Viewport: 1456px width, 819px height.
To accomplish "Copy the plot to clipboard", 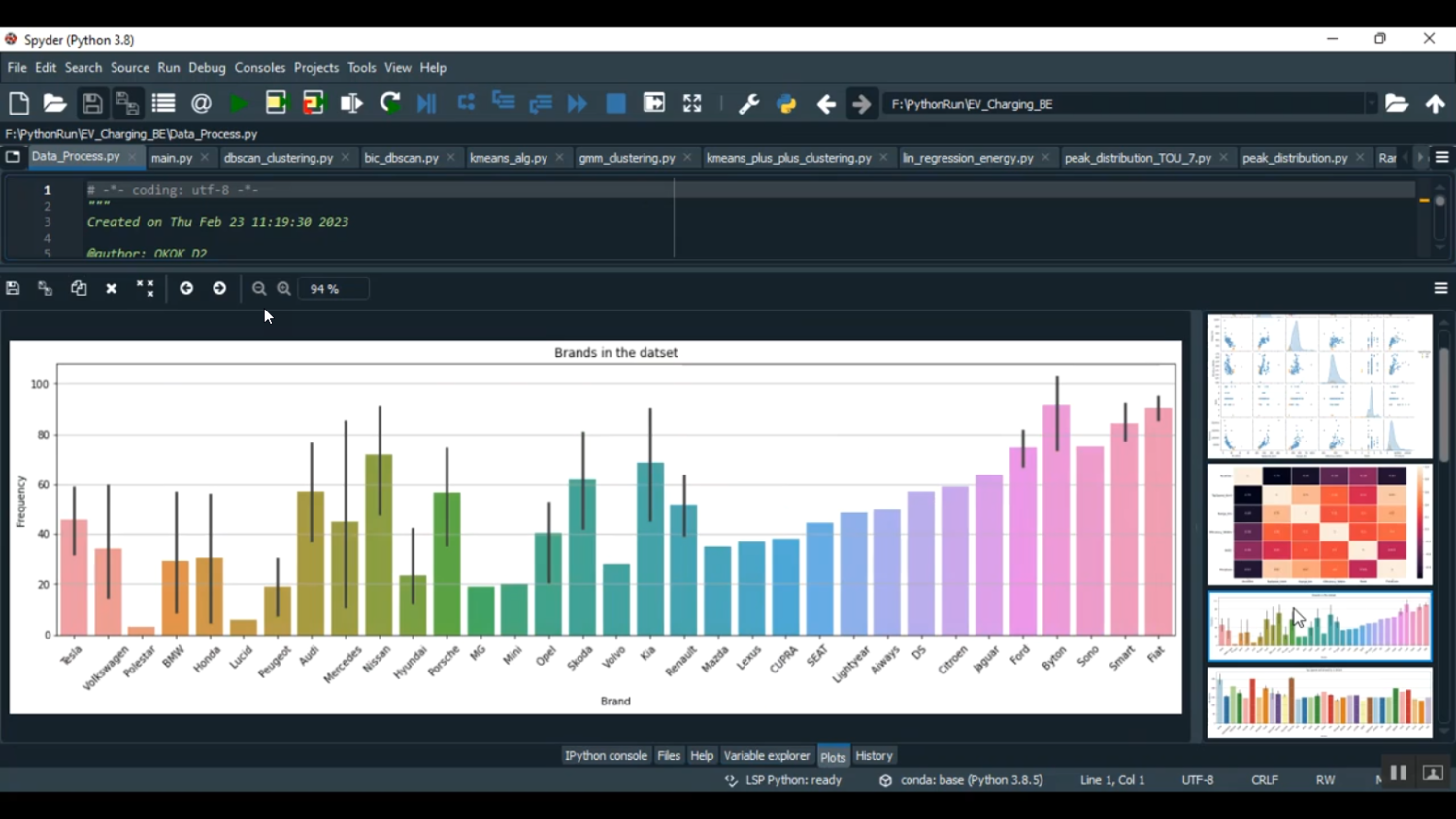I will (x=79, y=288).
